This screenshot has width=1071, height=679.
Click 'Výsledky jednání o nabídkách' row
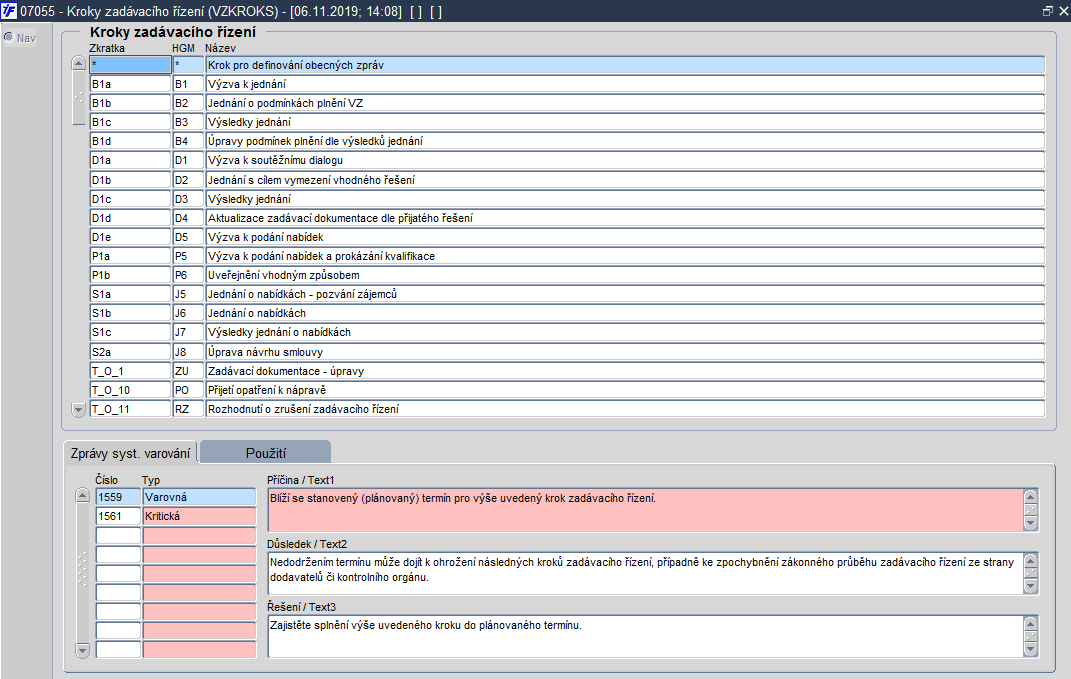[625, 333]
